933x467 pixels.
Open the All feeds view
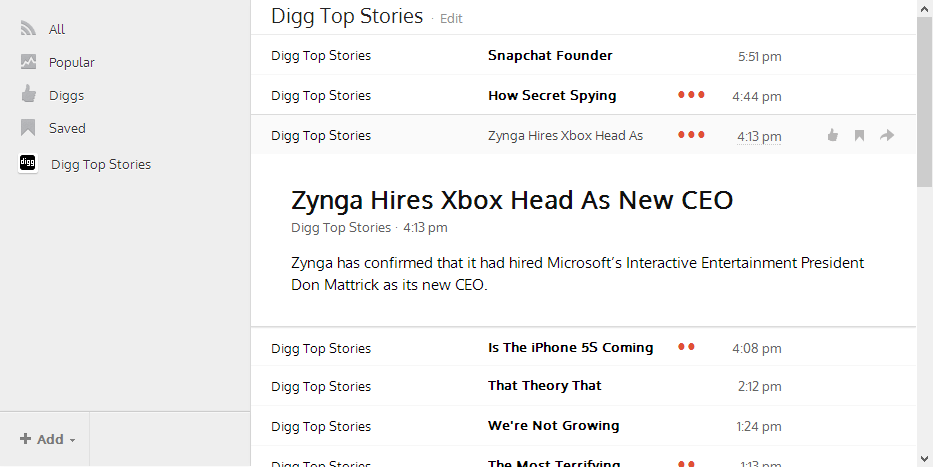click(57, 29)
